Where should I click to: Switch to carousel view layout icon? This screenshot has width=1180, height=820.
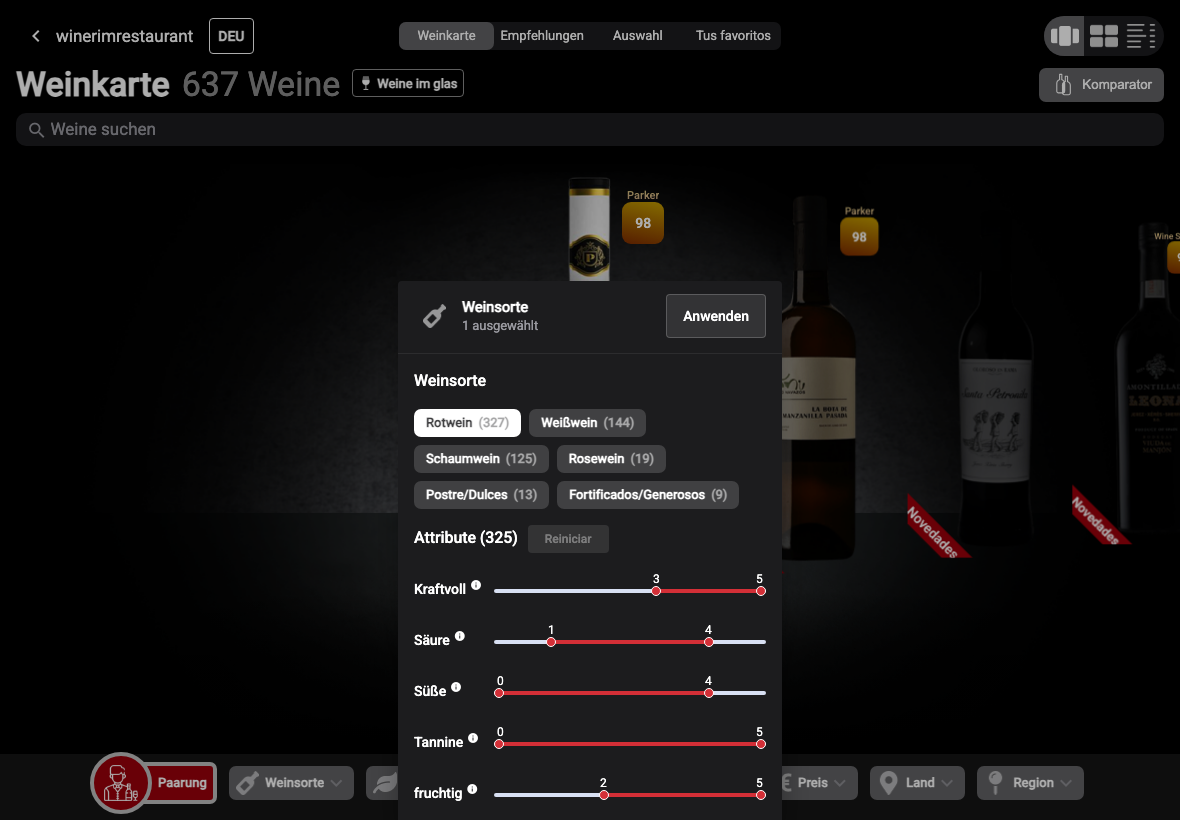[1064, 36]
